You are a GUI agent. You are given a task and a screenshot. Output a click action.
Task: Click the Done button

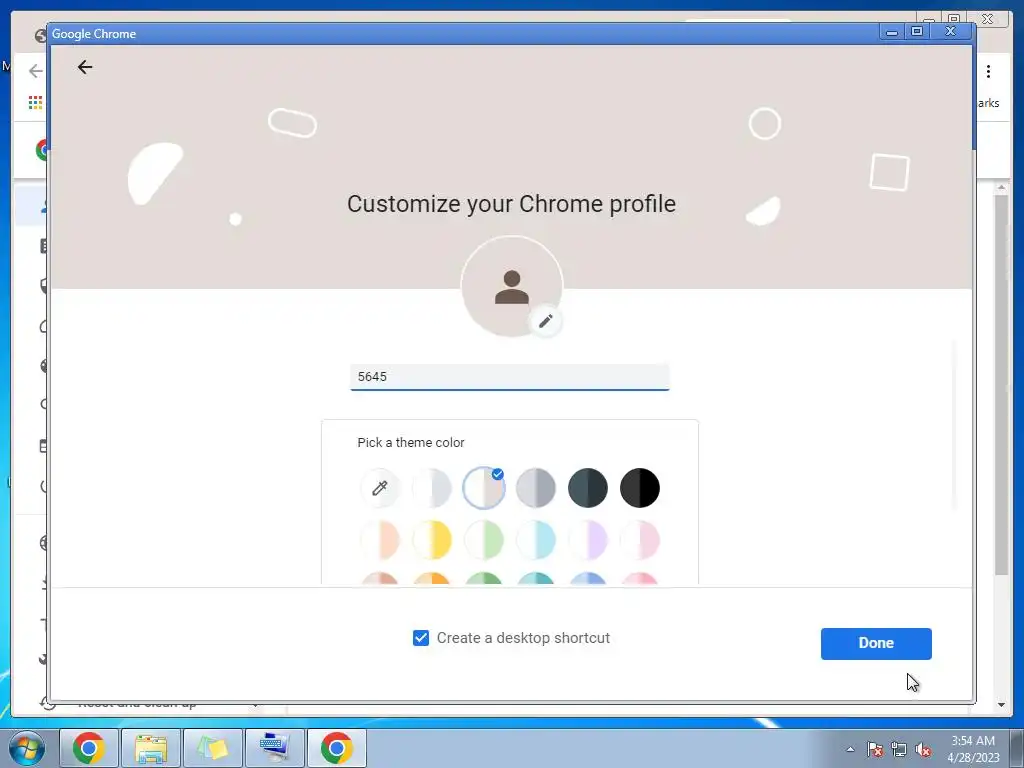coord(876,643)
